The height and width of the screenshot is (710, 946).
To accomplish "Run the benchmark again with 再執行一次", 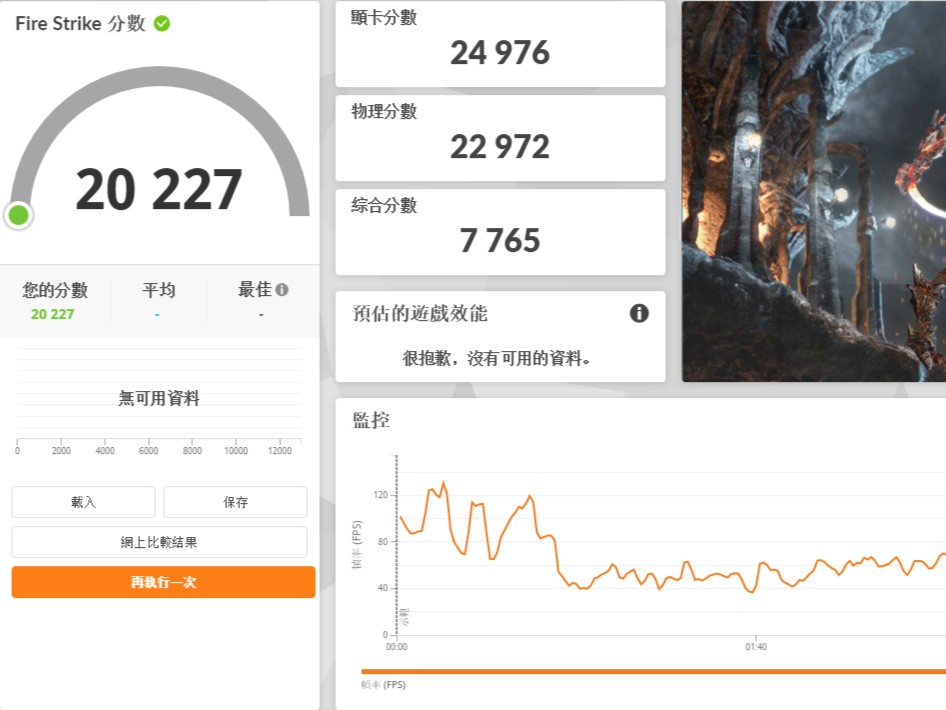I will (x=163, y=582).
